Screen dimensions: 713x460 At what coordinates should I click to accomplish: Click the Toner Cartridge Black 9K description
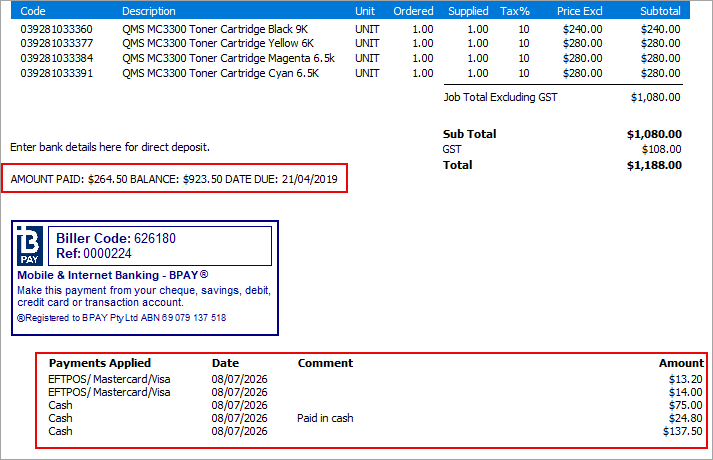coord(215,29)
